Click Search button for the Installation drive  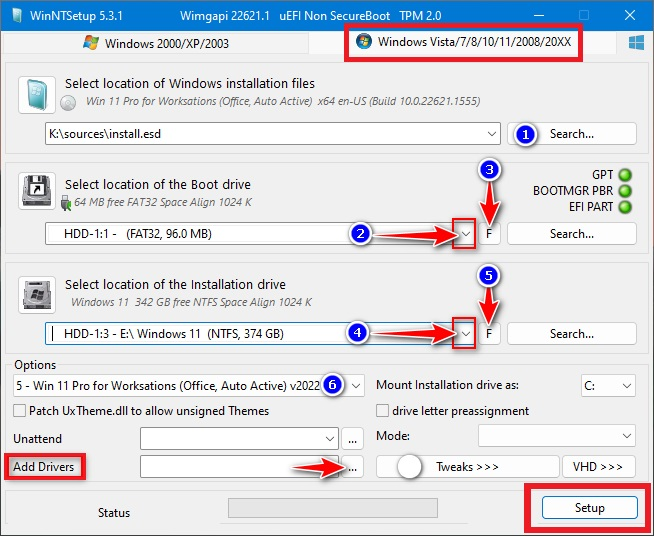point(572,334)
